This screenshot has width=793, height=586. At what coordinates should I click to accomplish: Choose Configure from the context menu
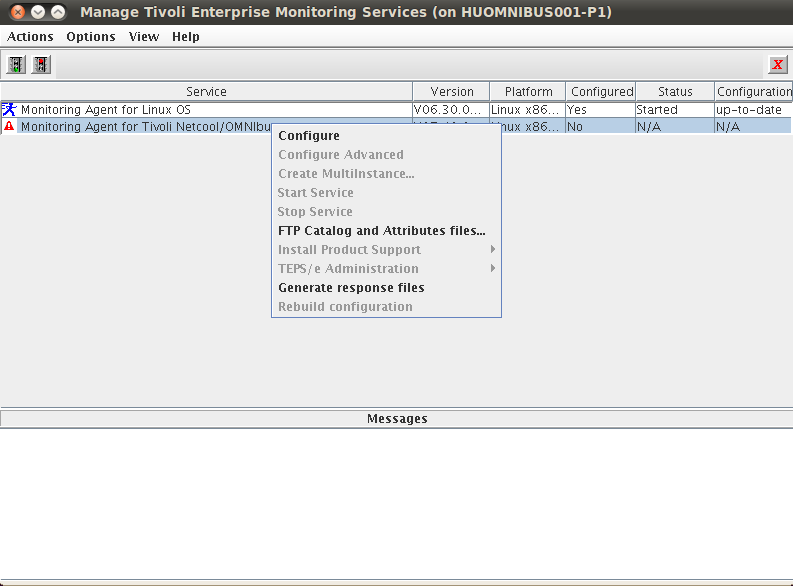coord(386,136)
